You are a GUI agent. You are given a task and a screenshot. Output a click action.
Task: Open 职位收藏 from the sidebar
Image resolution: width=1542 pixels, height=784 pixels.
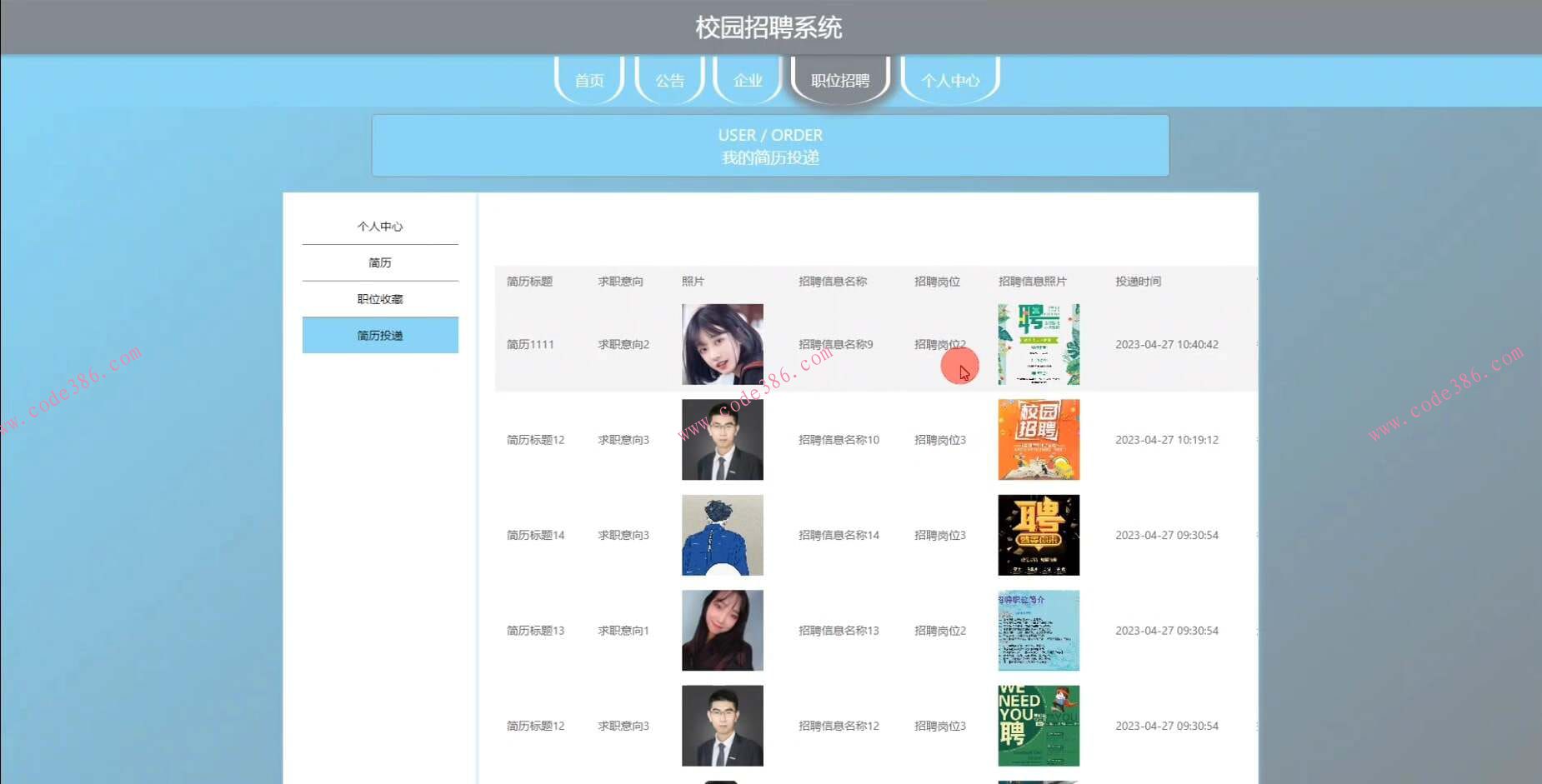pos(380,298)
